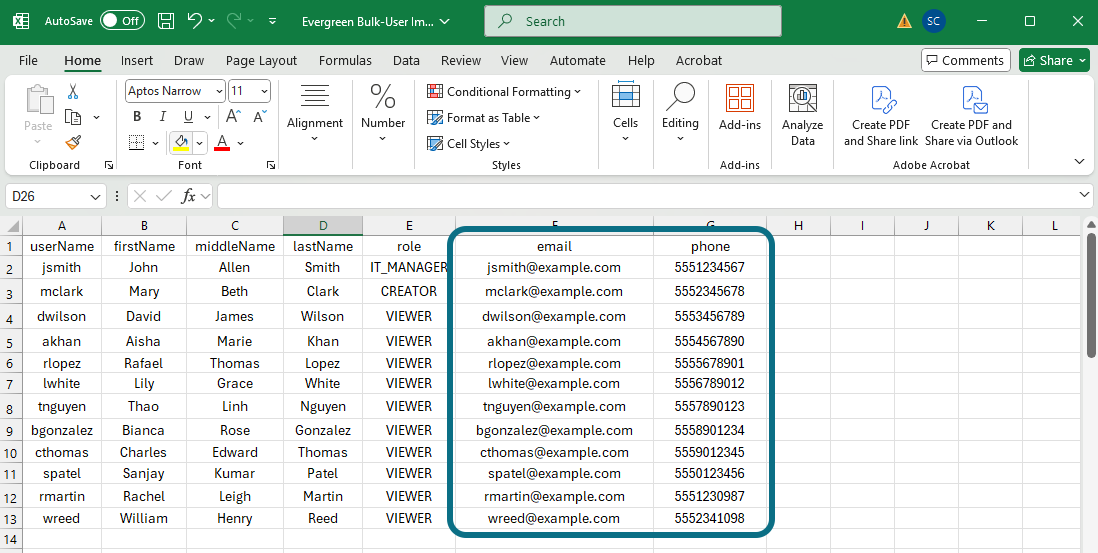Open the Cells group menu
The width and height of the screenshot is (1098, 553).
coord(625,113)
